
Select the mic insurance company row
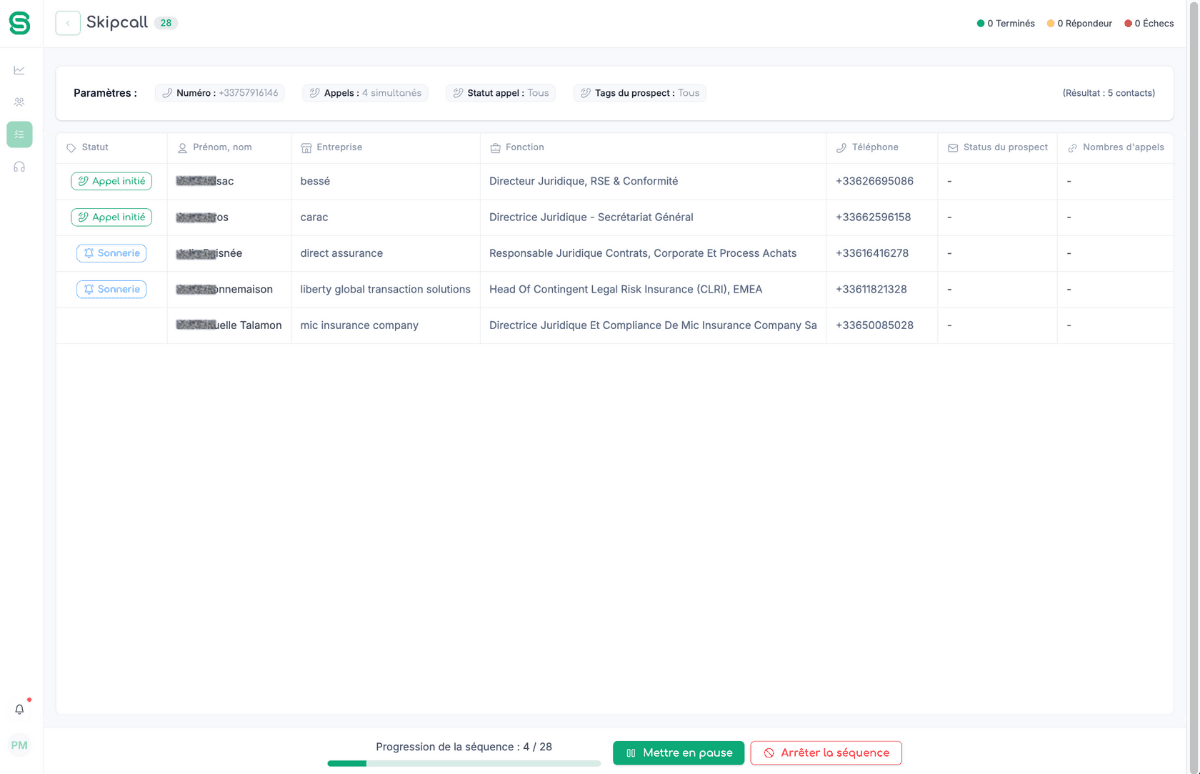tap(359, 325)
